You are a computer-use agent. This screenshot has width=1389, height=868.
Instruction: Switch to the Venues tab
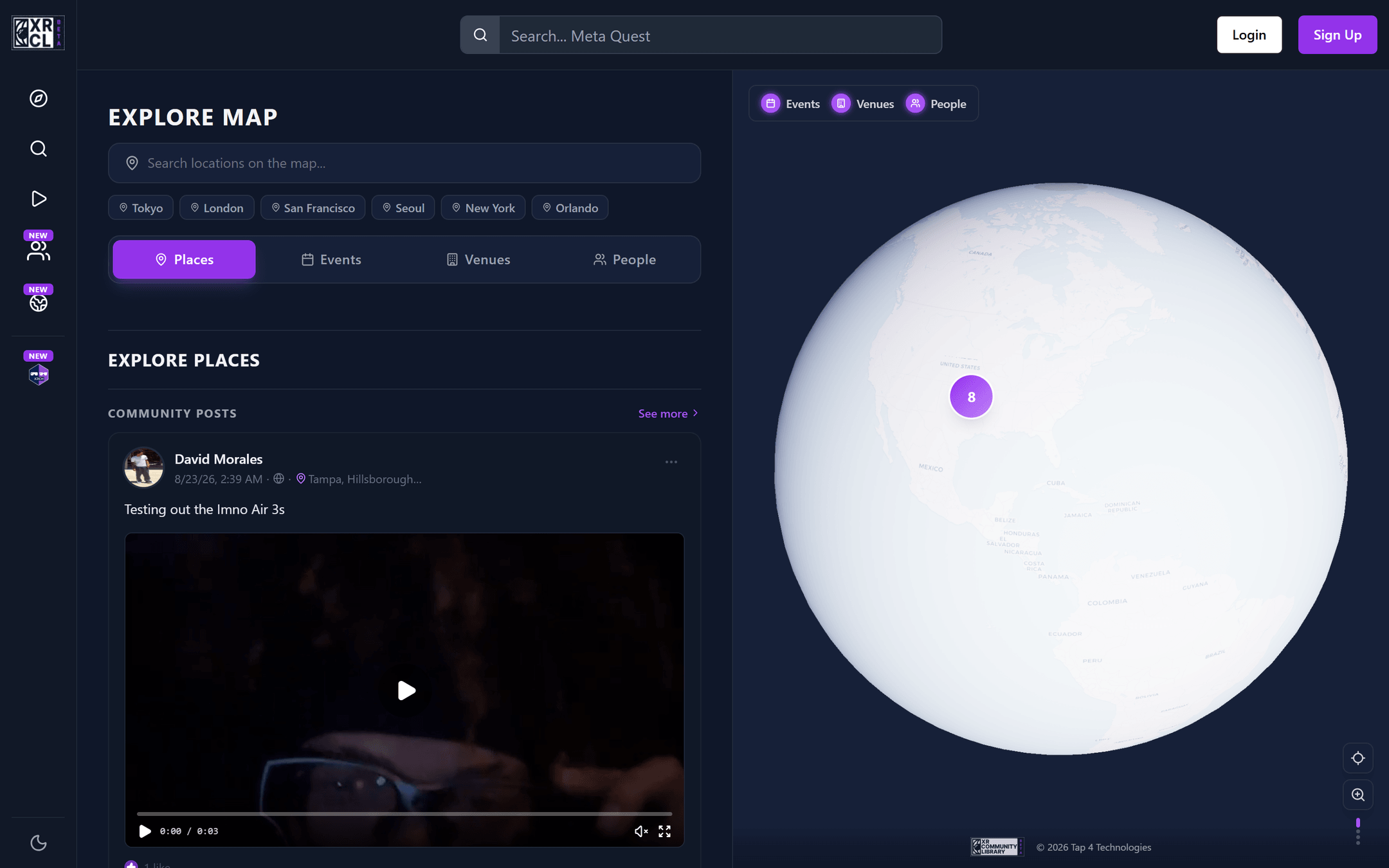pos(478,260)
